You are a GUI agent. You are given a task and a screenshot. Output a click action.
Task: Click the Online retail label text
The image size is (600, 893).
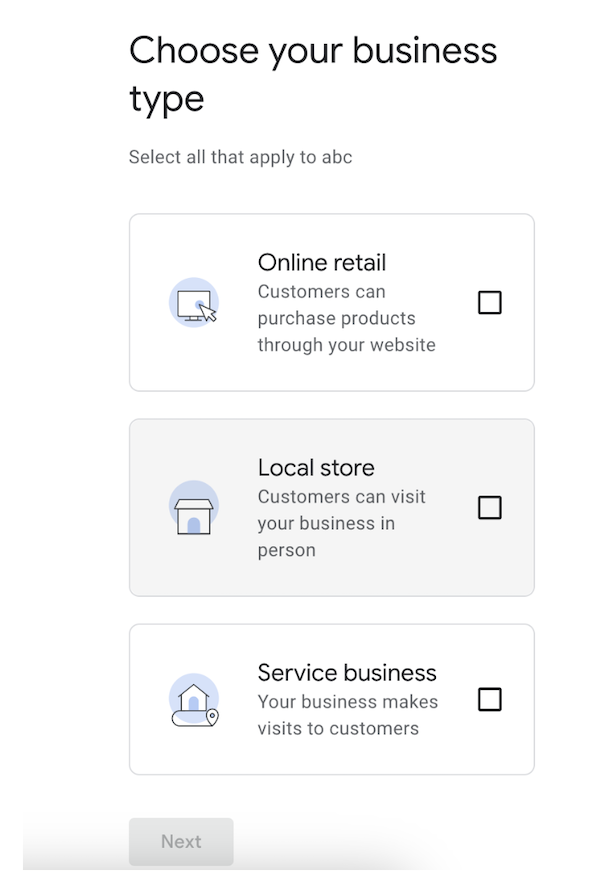[321, 262]
